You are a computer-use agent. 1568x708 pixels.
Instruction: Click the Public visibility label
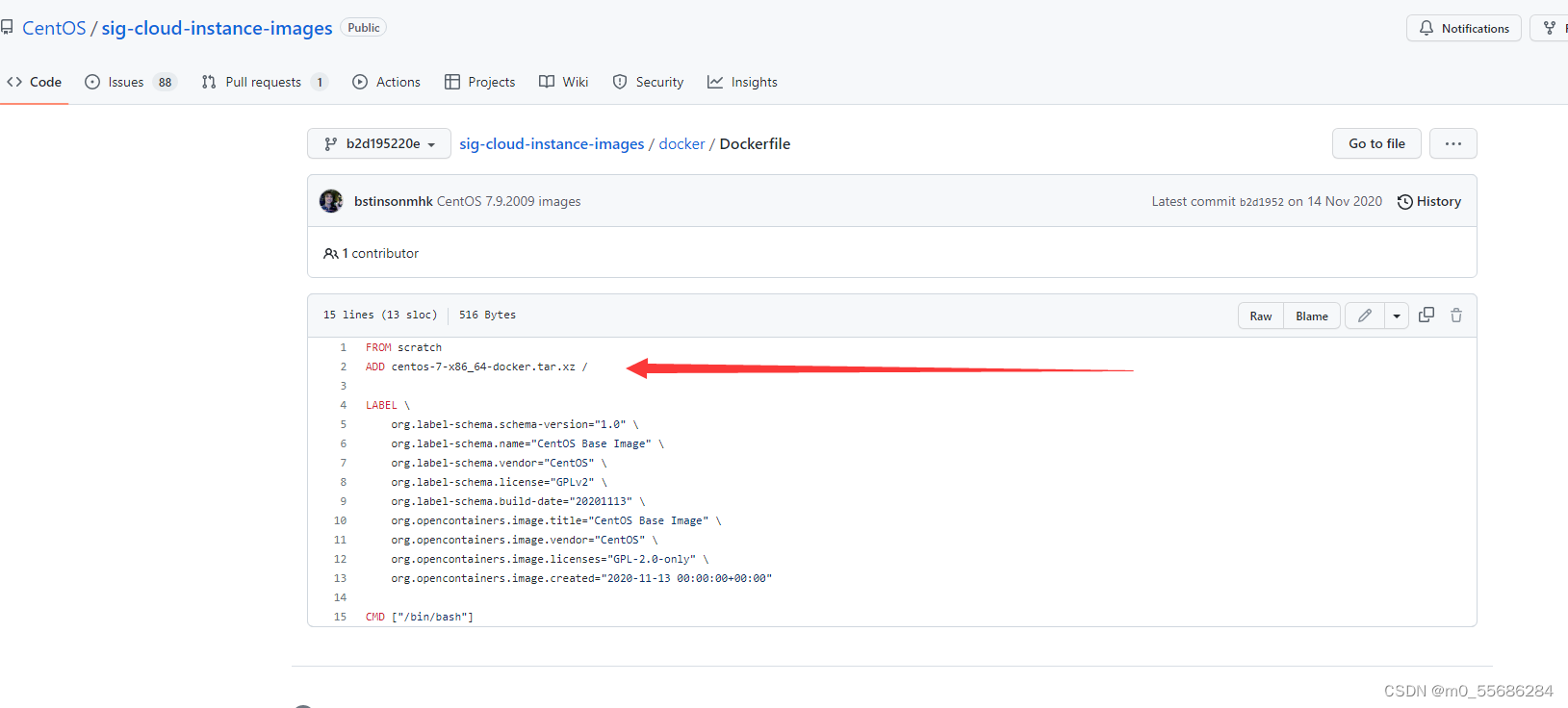tap(364, 28)
